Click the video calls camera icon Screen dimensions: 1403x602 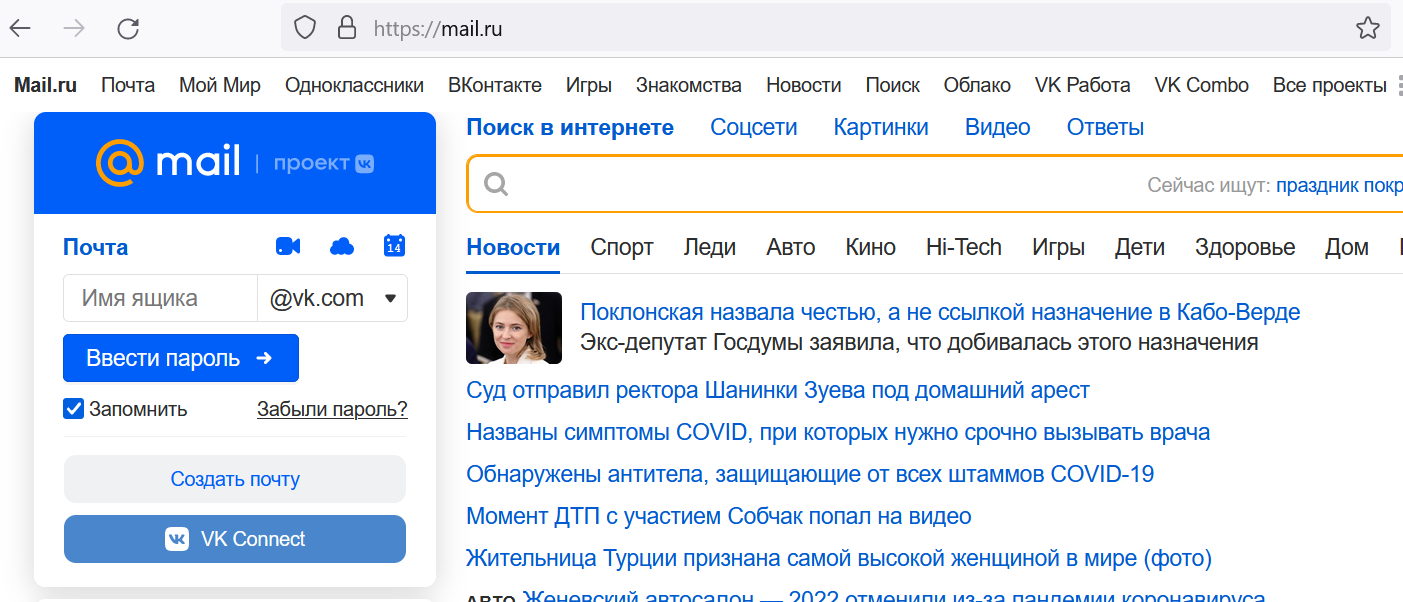[x=288, y=246]
